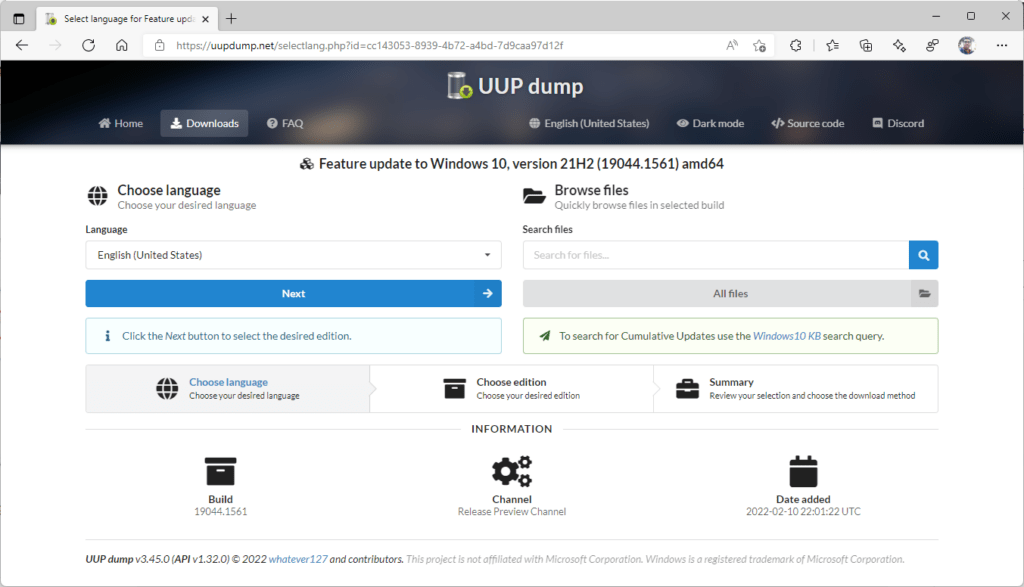The height and width of the screenshot is (587, 1024).
Task: Open the tab actions menu icon
Action: coord(19,18)
